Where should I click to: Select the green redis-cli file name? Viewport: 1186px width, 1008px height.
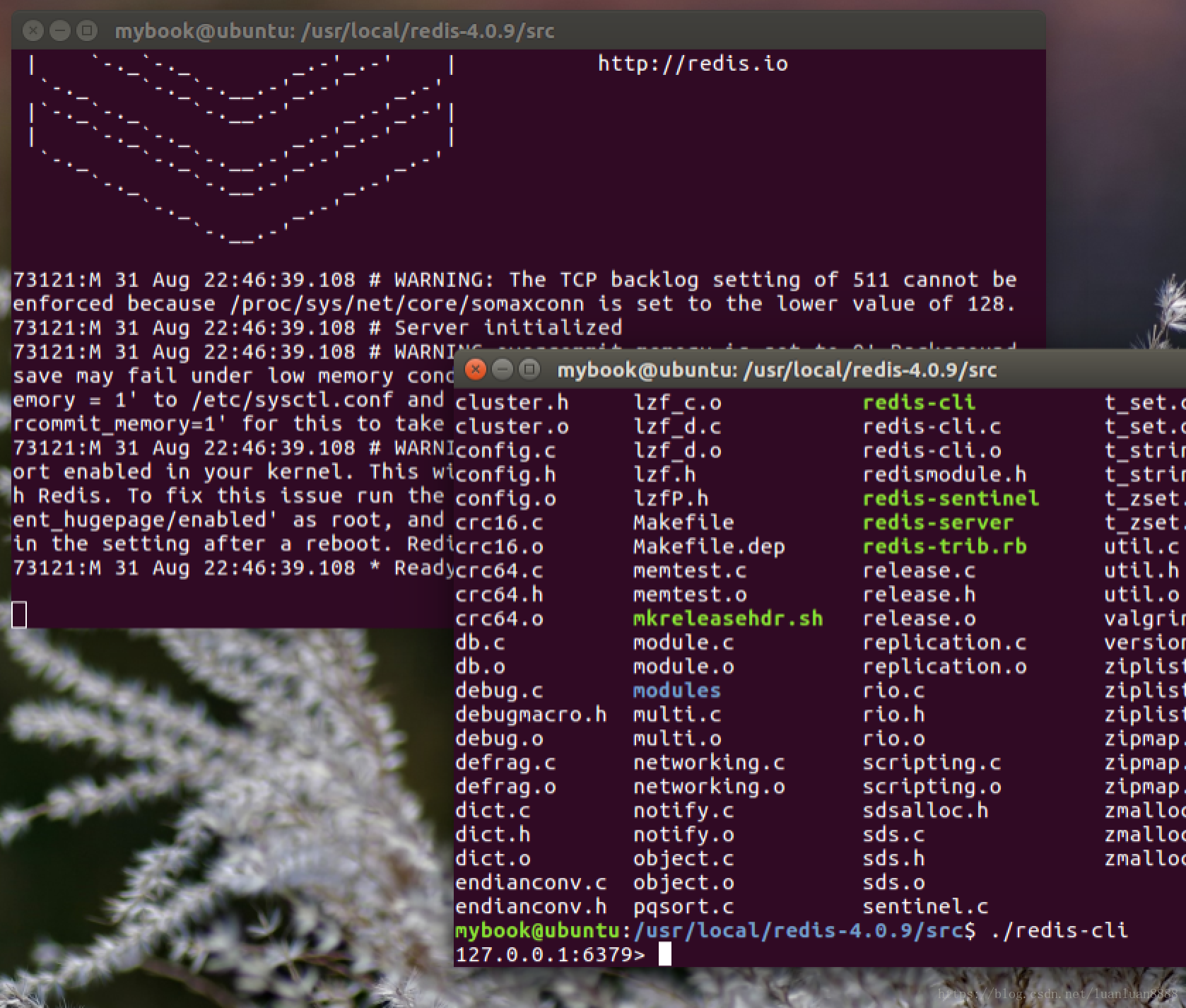click(x=919, y=402)
